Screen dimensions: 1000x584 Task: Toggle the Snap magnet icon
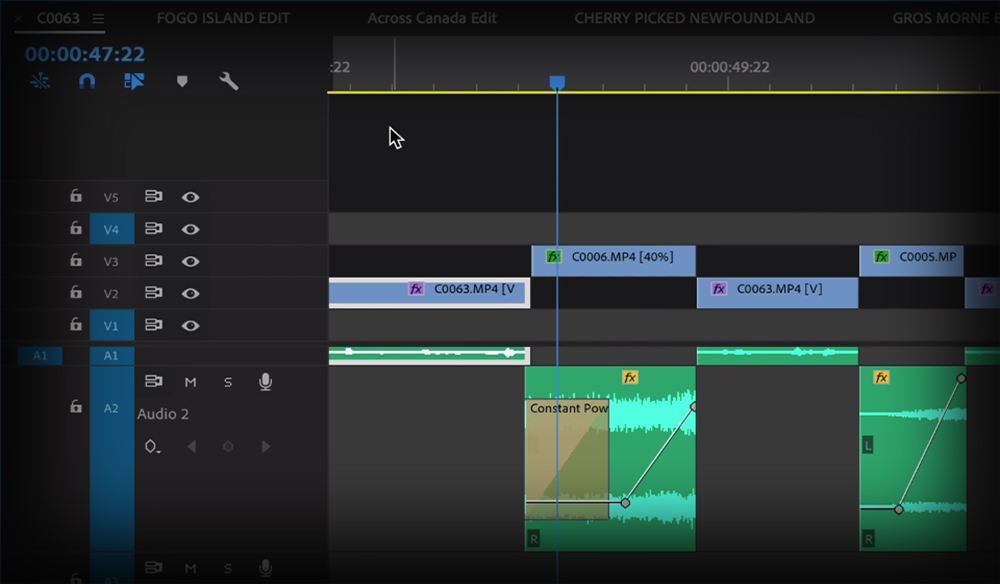coord(86,81)
